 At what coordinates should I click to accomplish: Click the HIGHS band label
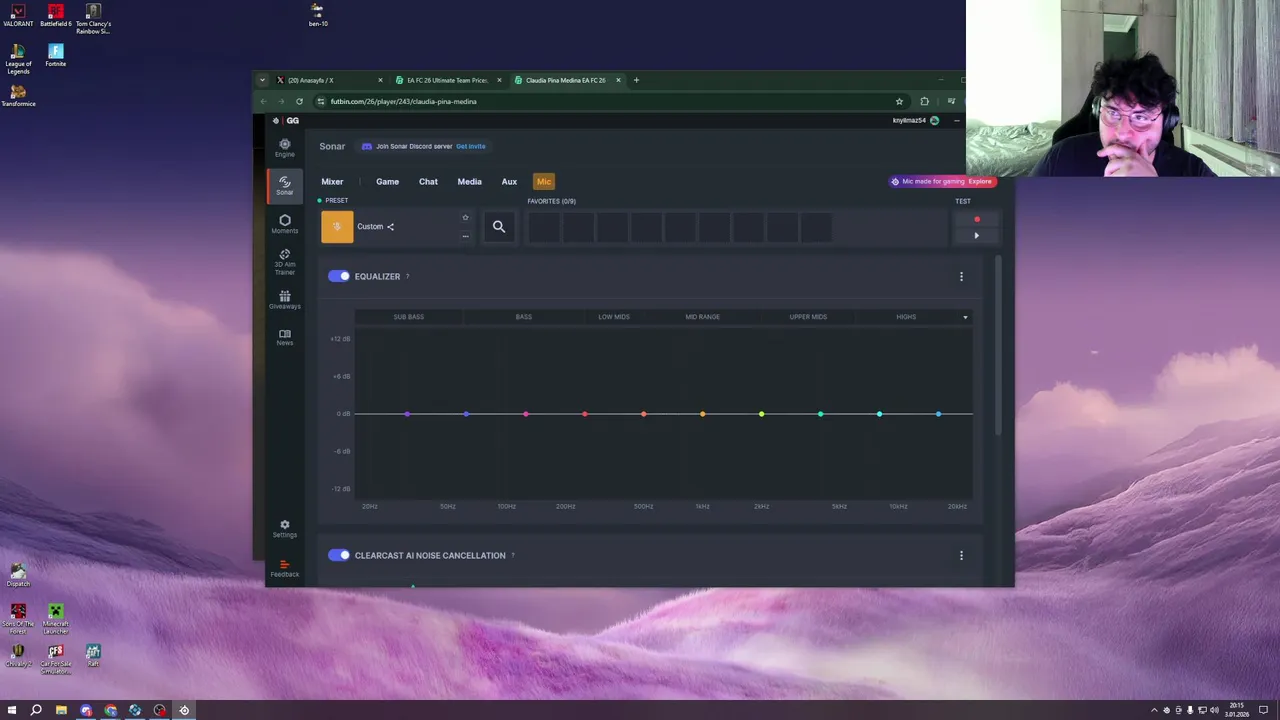[x=906, y=317]
